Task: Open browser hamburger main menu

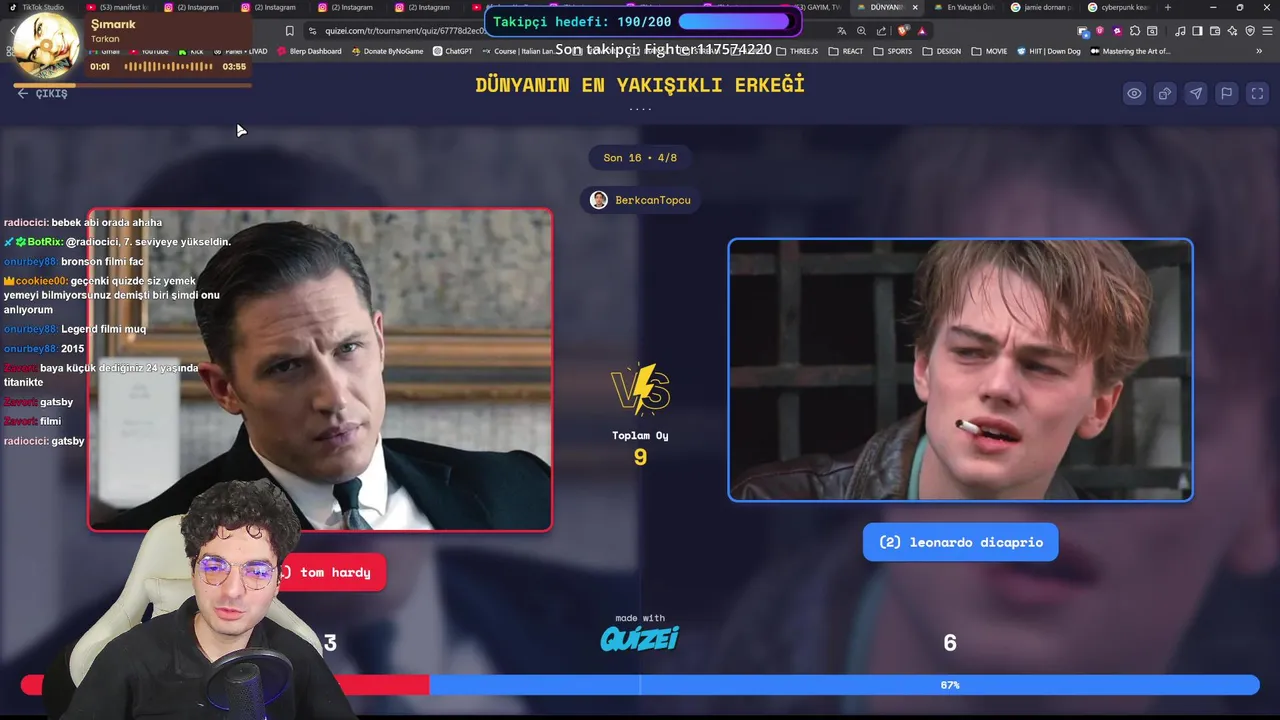Action: point(1267,31)
